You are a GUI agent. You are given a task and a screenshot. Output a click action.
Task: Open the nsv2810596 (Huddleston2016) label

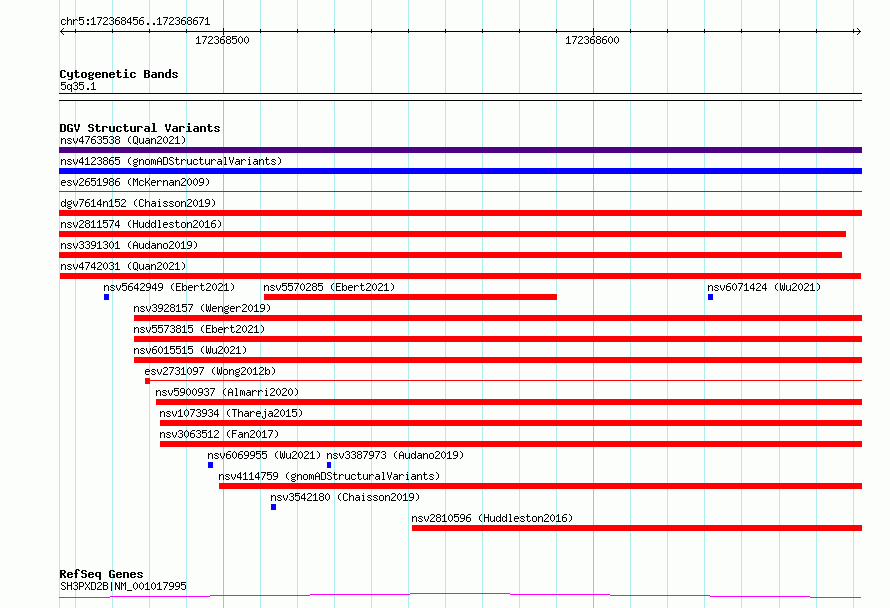[x=492, y=518]
